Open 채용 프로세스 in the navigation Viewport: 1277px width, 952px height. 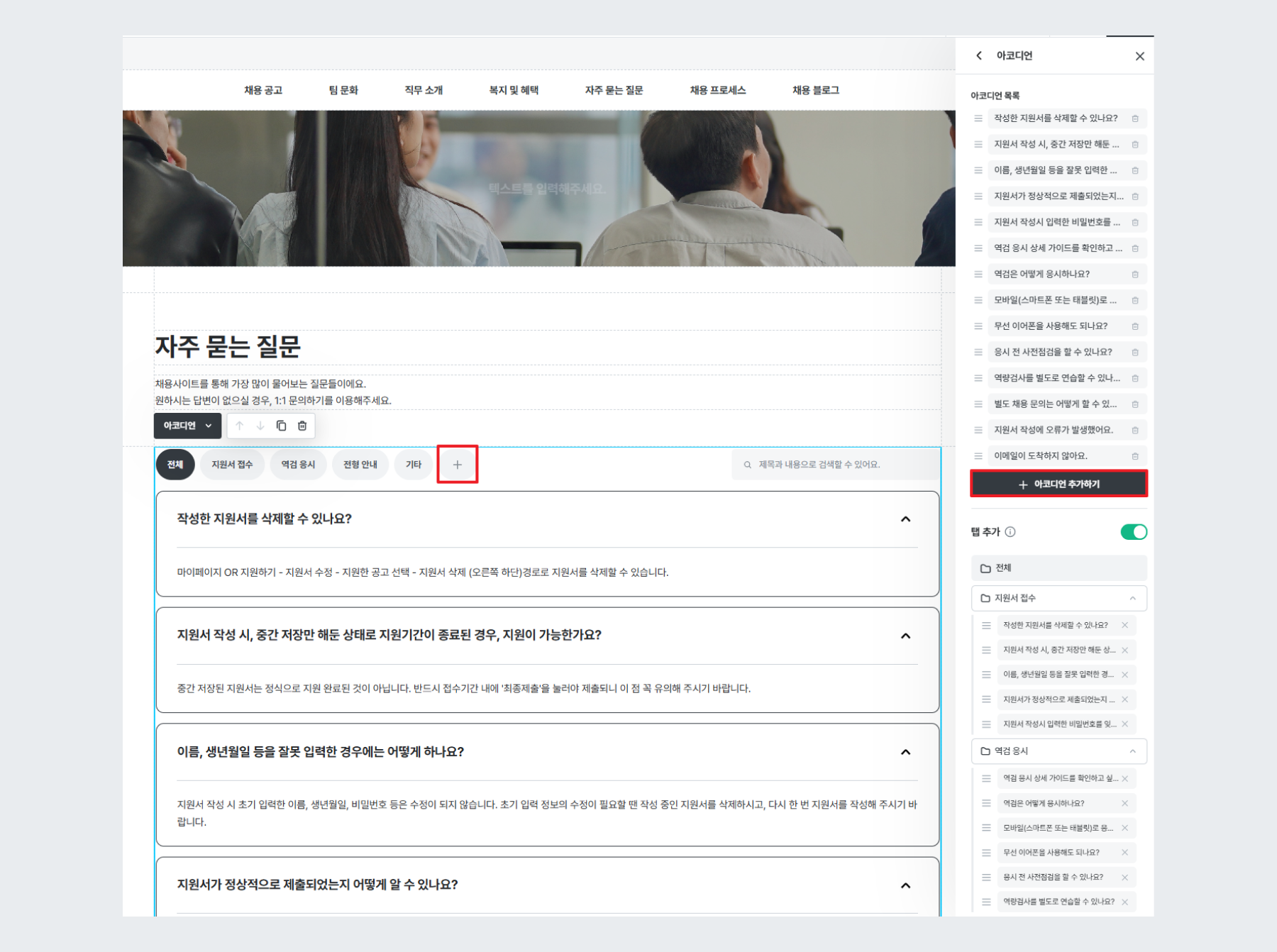coord(717,90)
